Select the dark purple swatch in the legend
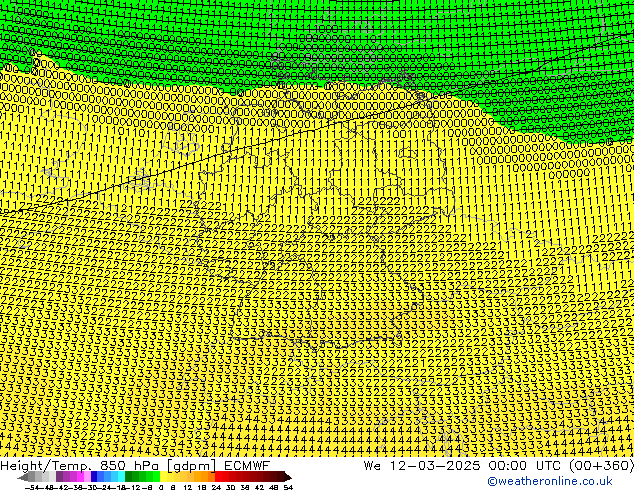The height and width of the screenshot is (490, 634). [59, 476]
